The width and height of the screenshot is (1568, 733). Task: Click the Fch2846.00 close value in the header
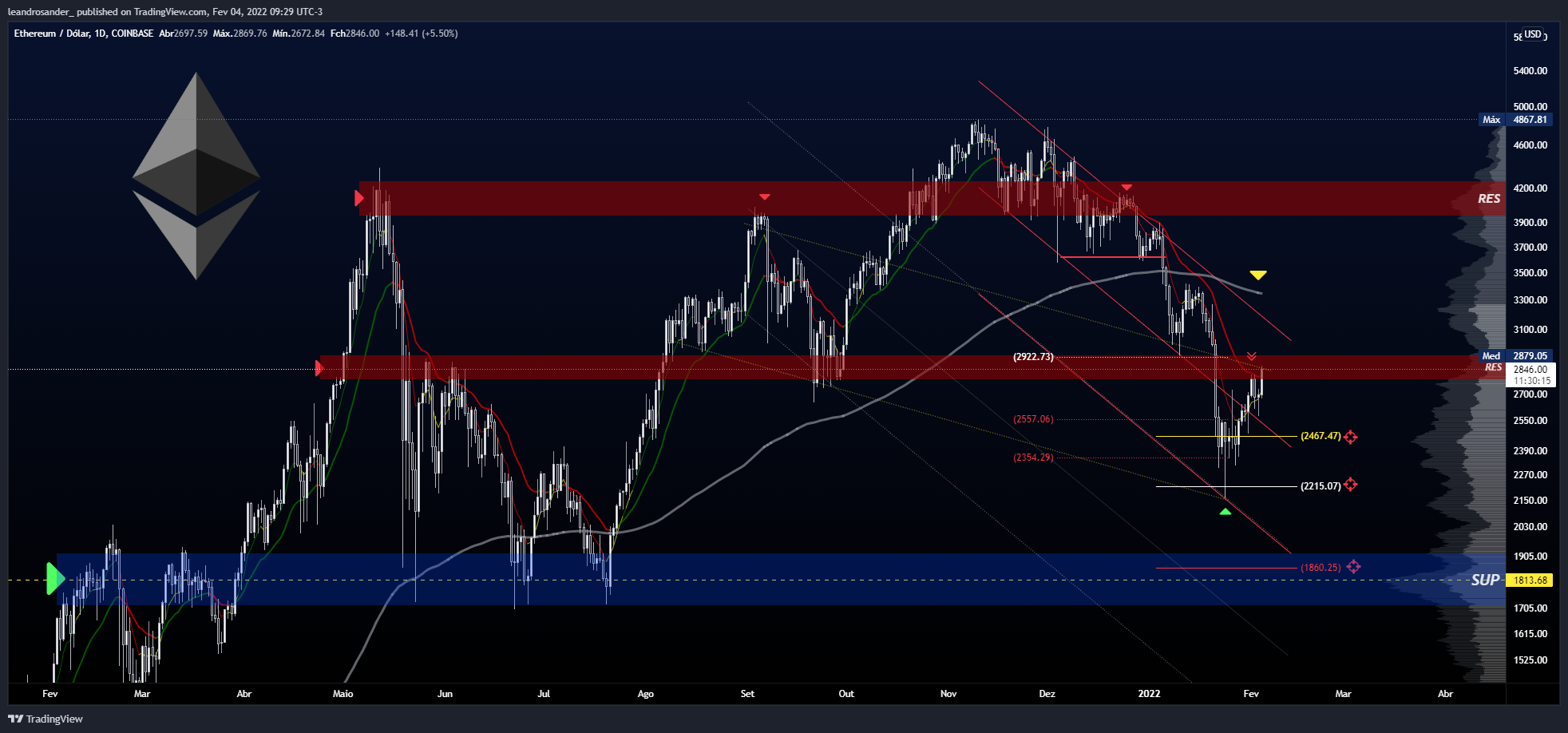click(x=354, y=34)
